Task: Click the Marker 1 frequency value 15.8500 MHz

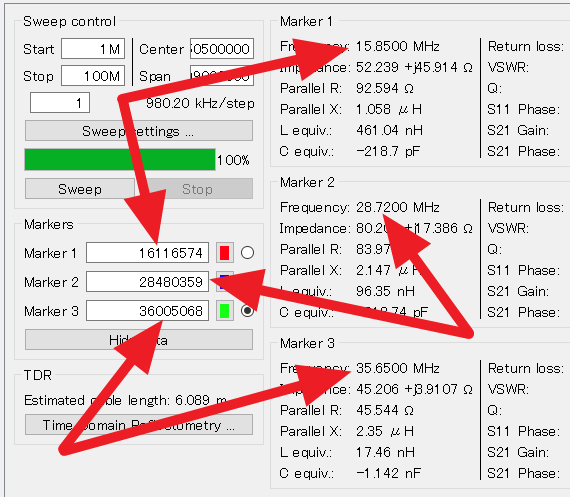Action: click(x=398, y=47)
